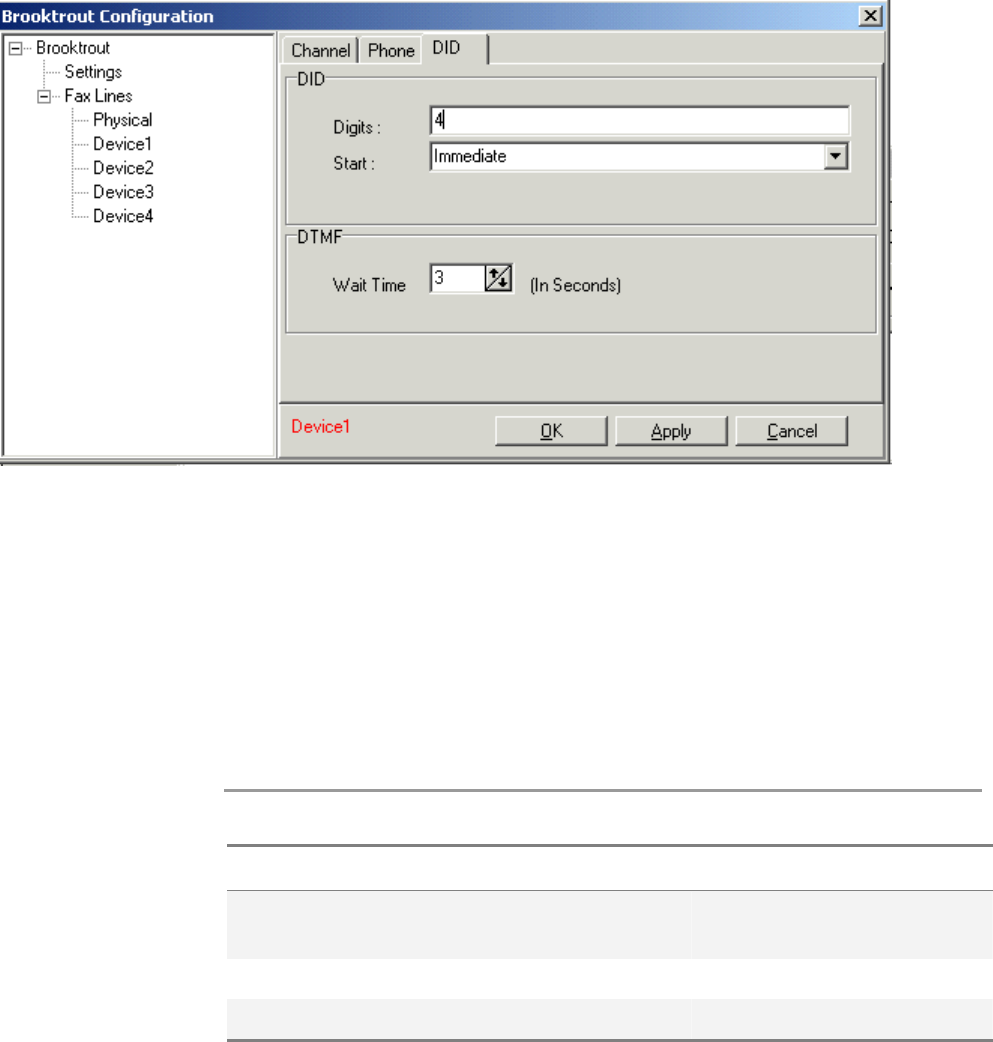Select Device2 in the tree
The height and width of the screenshot is (1042, 993).
(x=123, y=167)
